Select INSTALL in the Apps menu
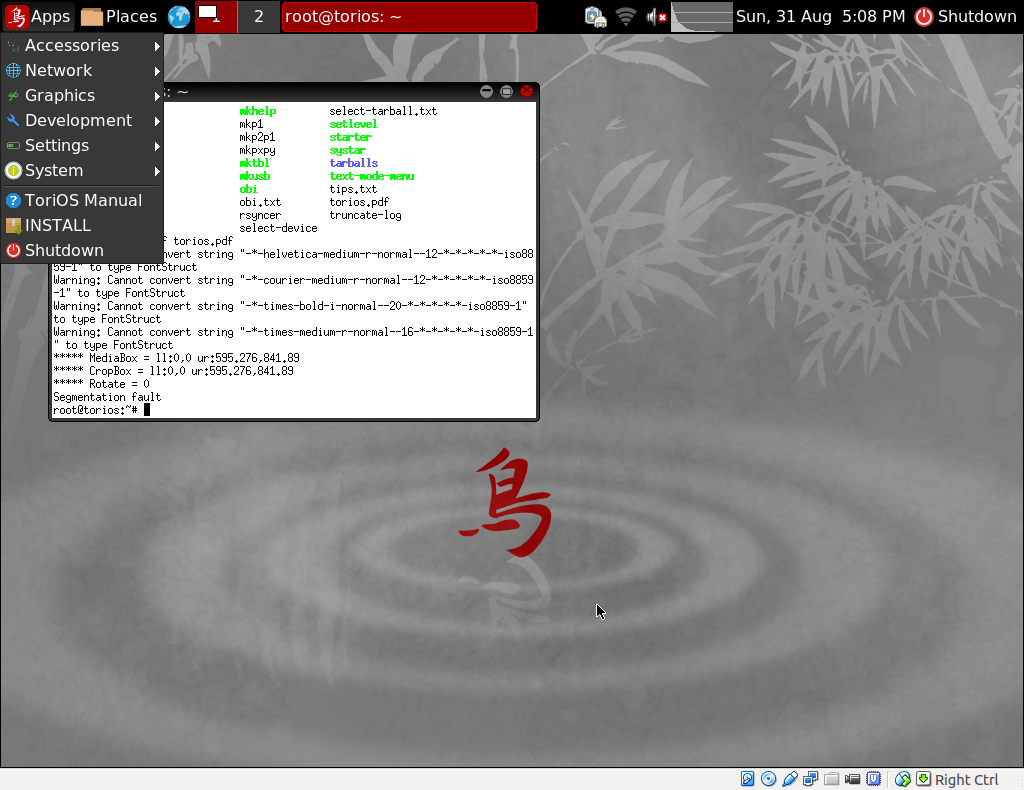1024x790 pixels. pyautogui.click(x=58, y=225)
